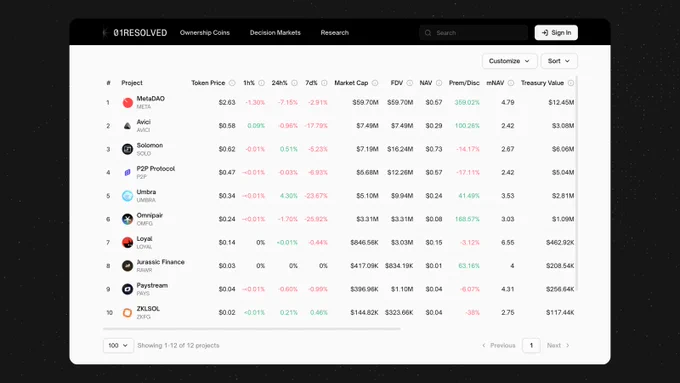
Task: Click the MetaDAO project icon
Action: (x=128, y=103)
